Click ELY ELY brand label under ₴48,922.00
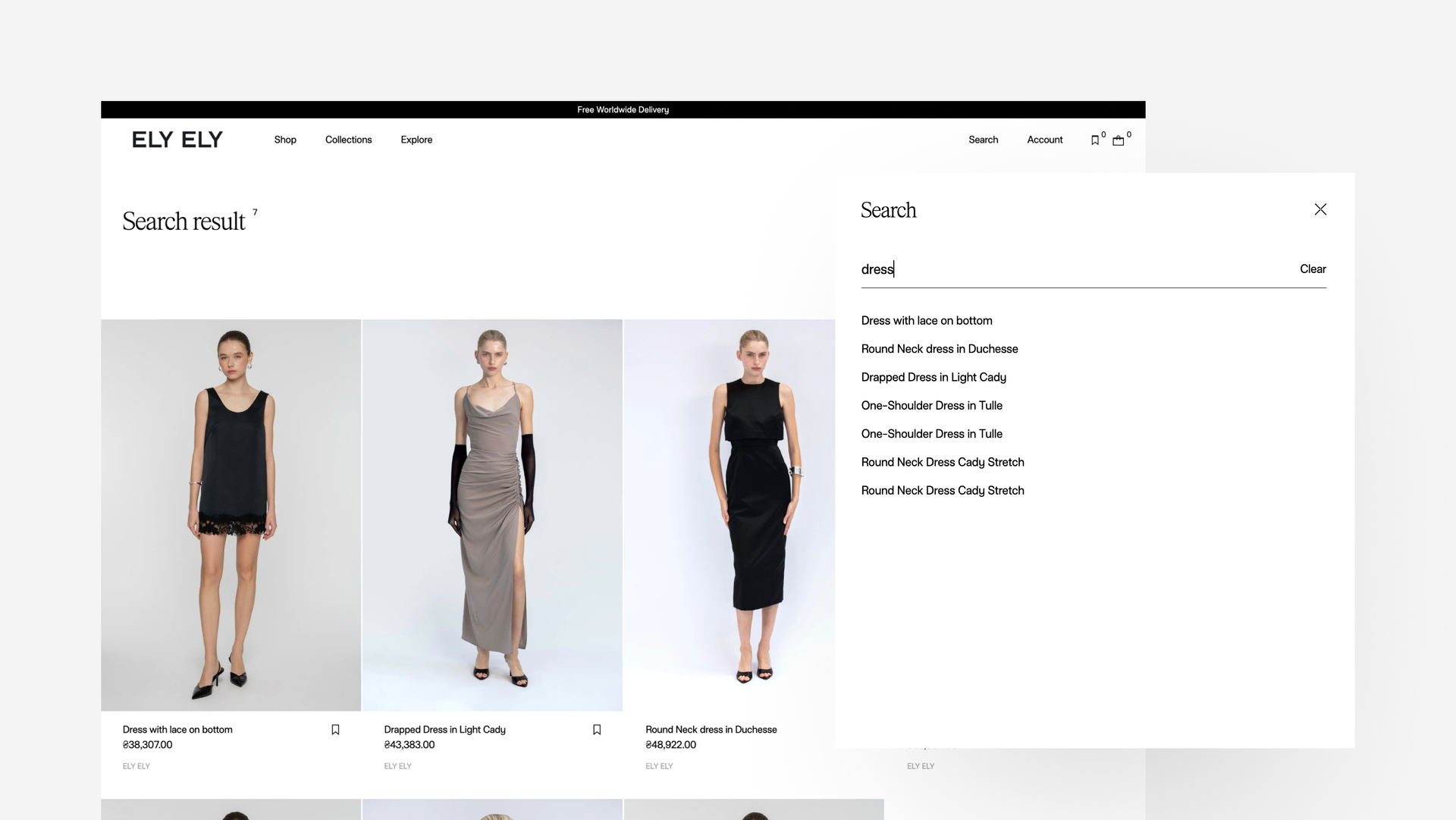Screen dimensions: 1456x820 (659, 766)
